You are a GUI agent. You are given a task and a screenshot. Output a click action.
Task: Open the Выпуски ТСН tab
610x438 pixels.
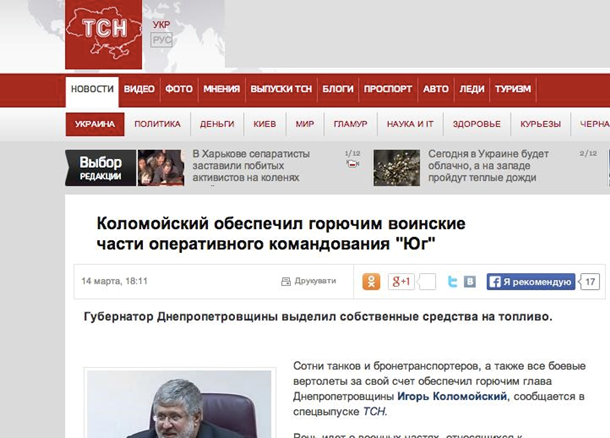[x=281, y=89]
